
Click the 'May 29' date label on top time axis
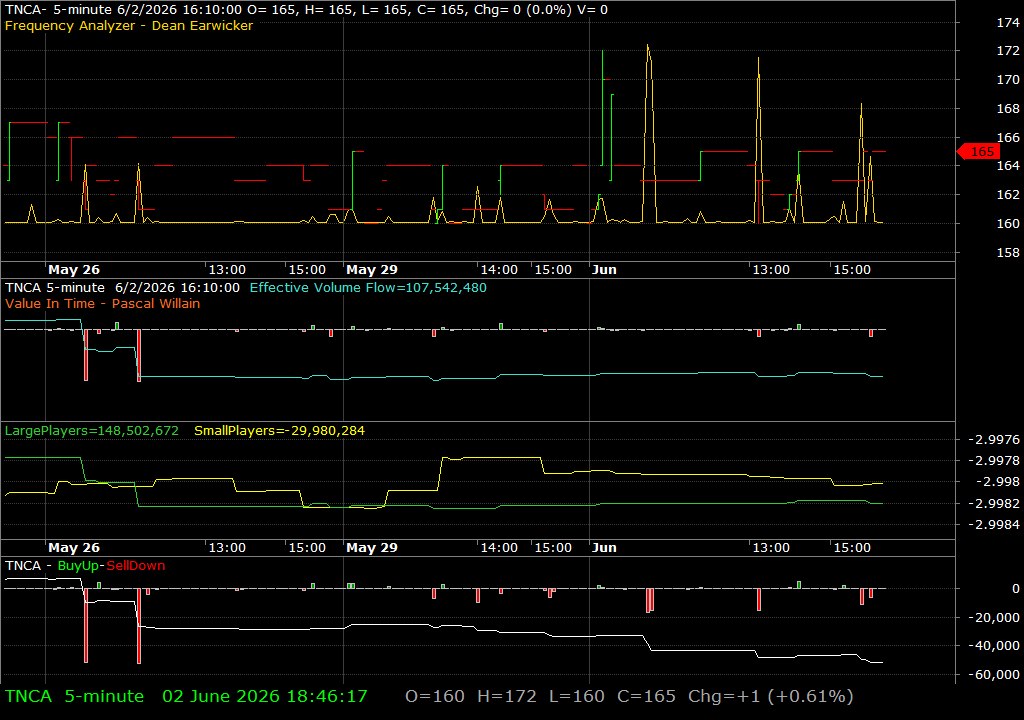point(372,270)
